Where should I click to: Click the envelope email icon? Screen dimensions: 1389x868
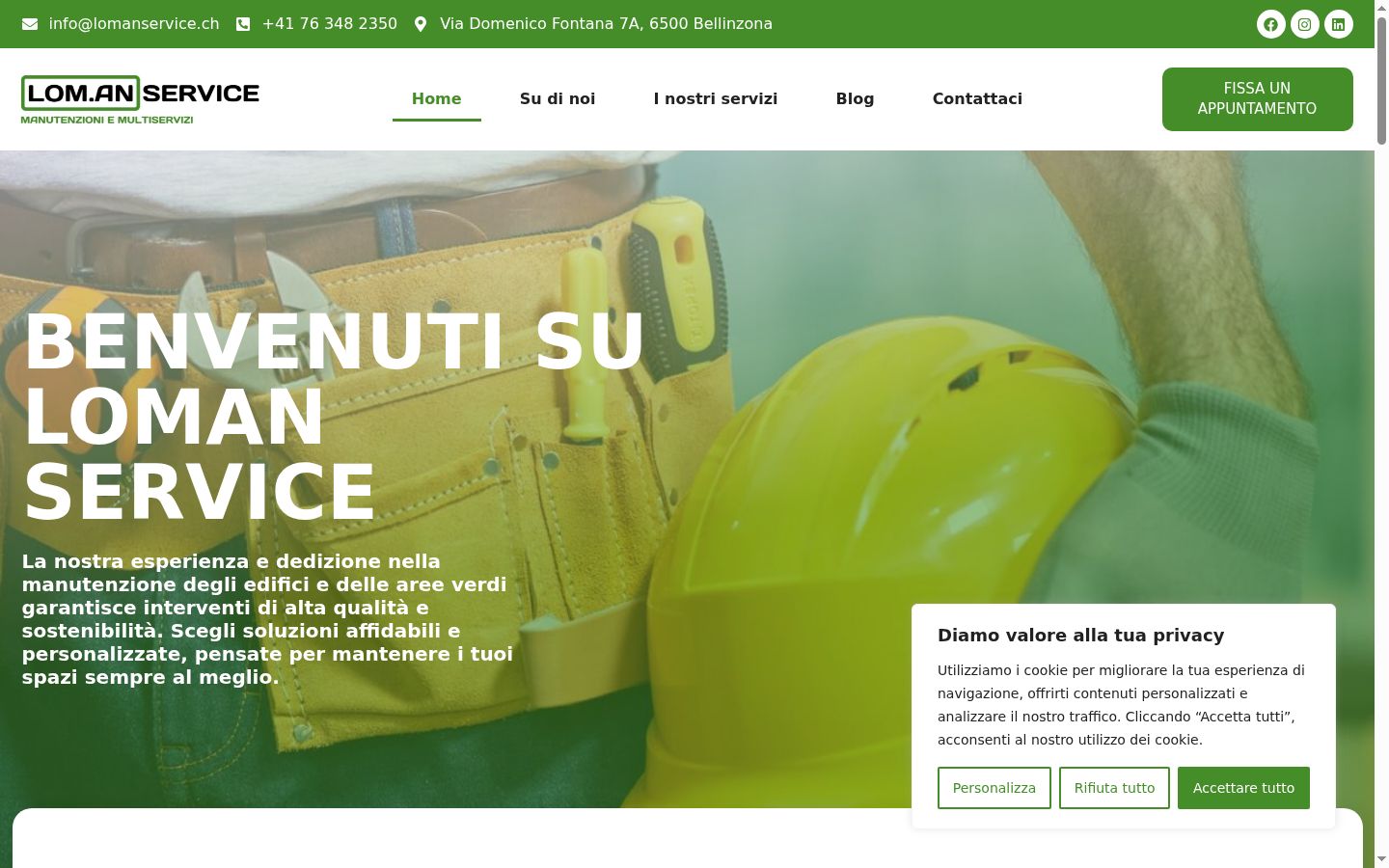[x=30, y=24]
